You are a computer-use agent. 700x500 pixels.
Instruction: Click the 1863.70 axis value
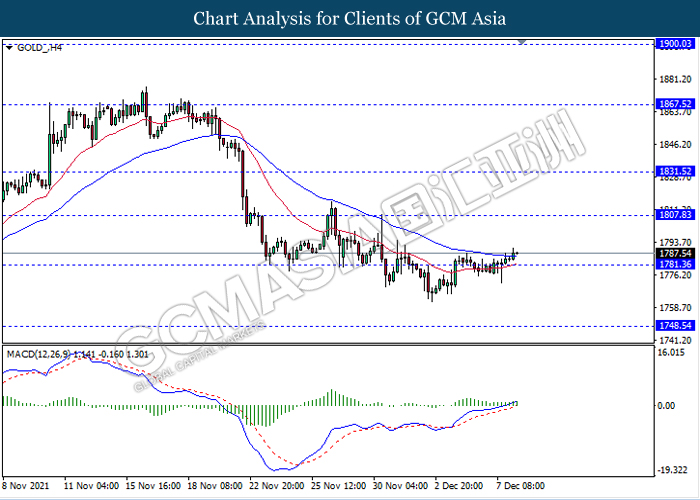click(x=675, y=112)
